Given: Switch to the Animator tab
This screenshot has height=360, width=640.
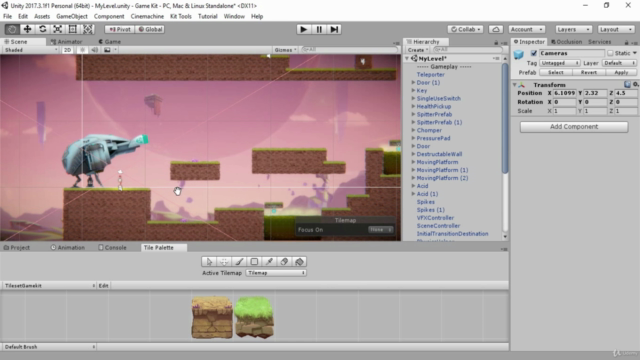Looking at the screenshot, I should (67, 42).
